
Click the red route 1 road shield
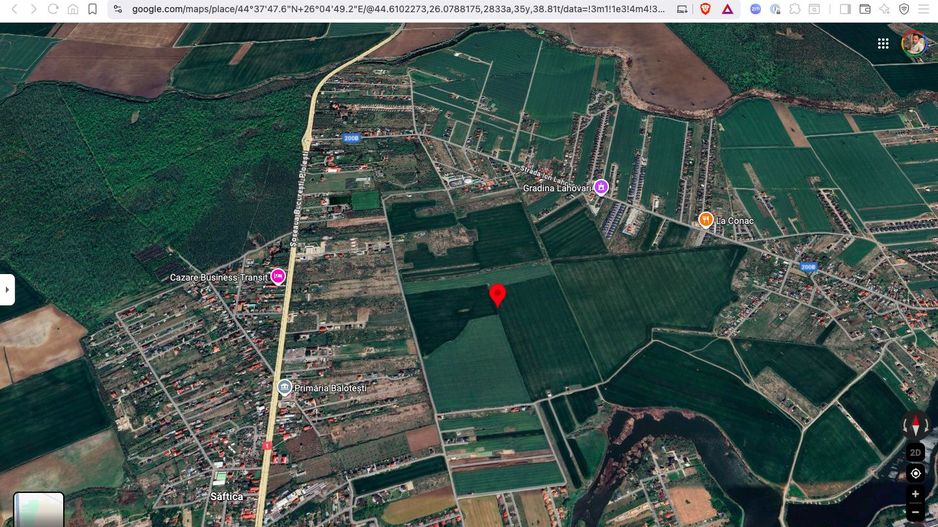coord(267,446)
